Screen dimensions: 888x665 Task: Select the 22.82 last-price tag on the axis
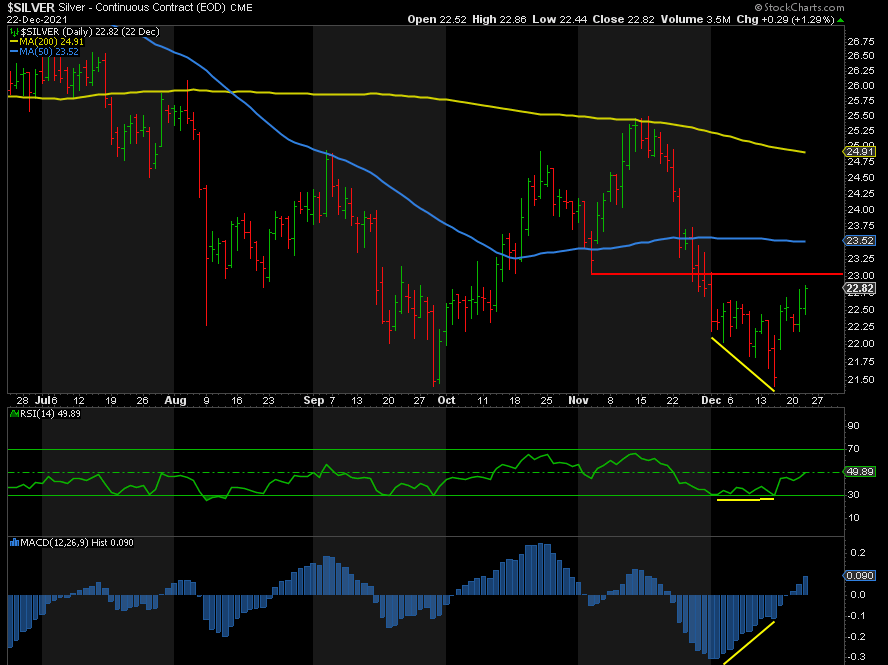coord(860,289)
